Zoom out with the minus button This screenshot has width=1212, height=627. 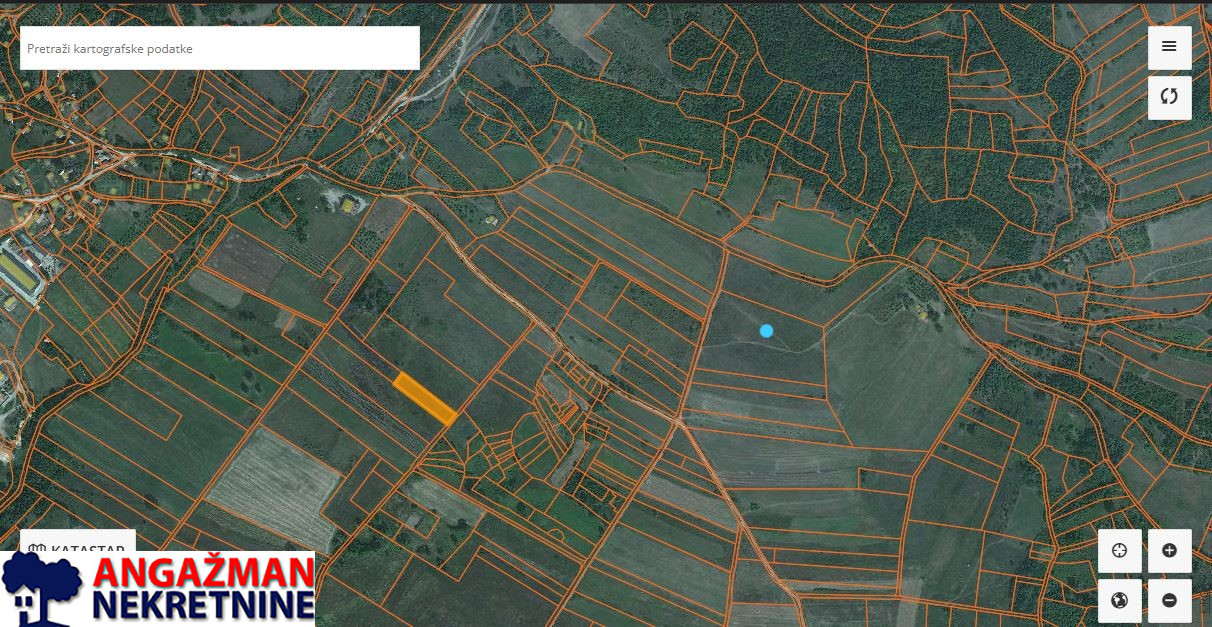(1169, 601)
